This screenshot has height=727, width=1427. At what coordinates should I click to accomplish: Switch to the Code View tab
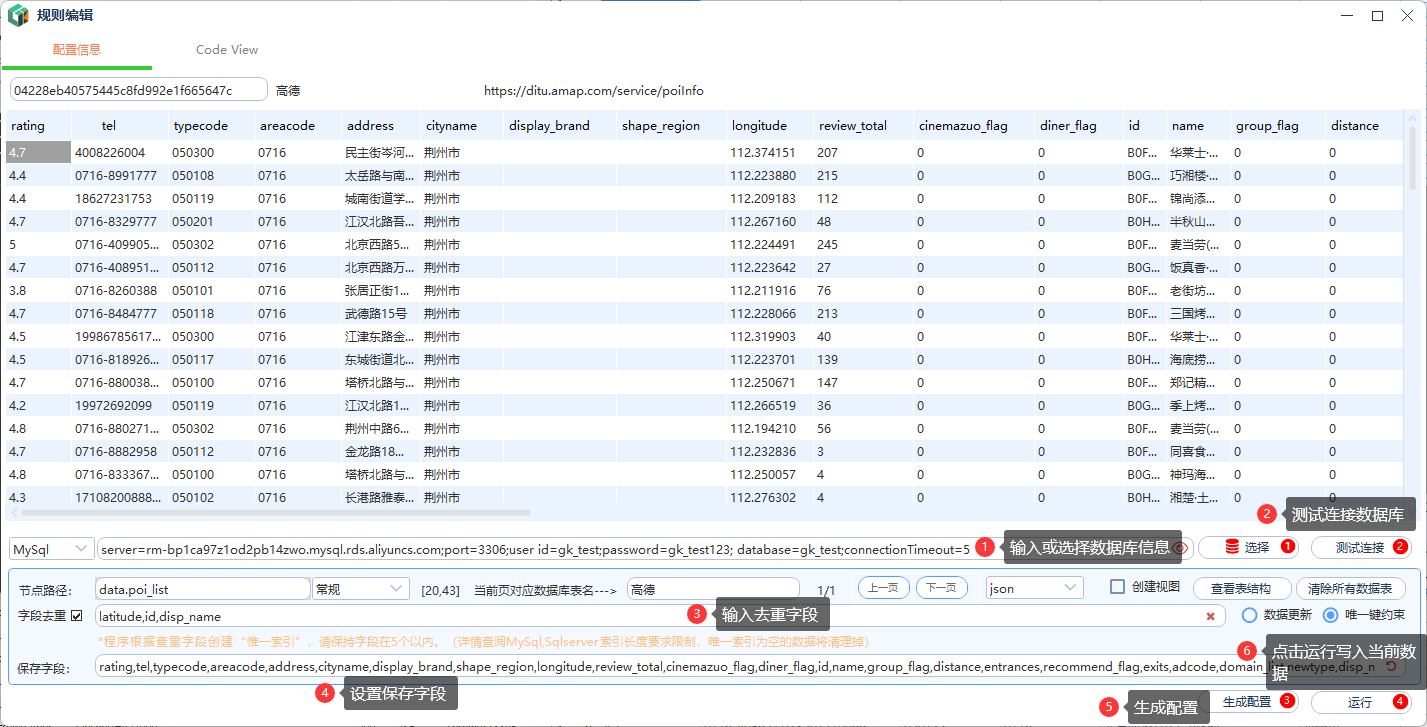(x=227, y=50)
